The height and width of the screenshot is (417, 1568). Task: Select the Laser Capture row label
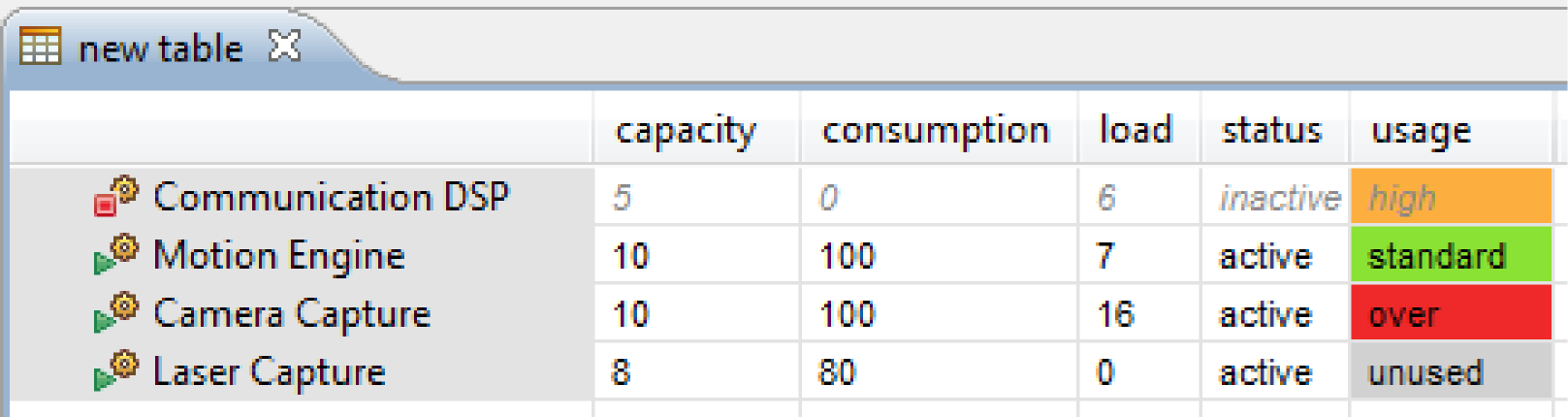pyautogui.click(x=270, y=372)
